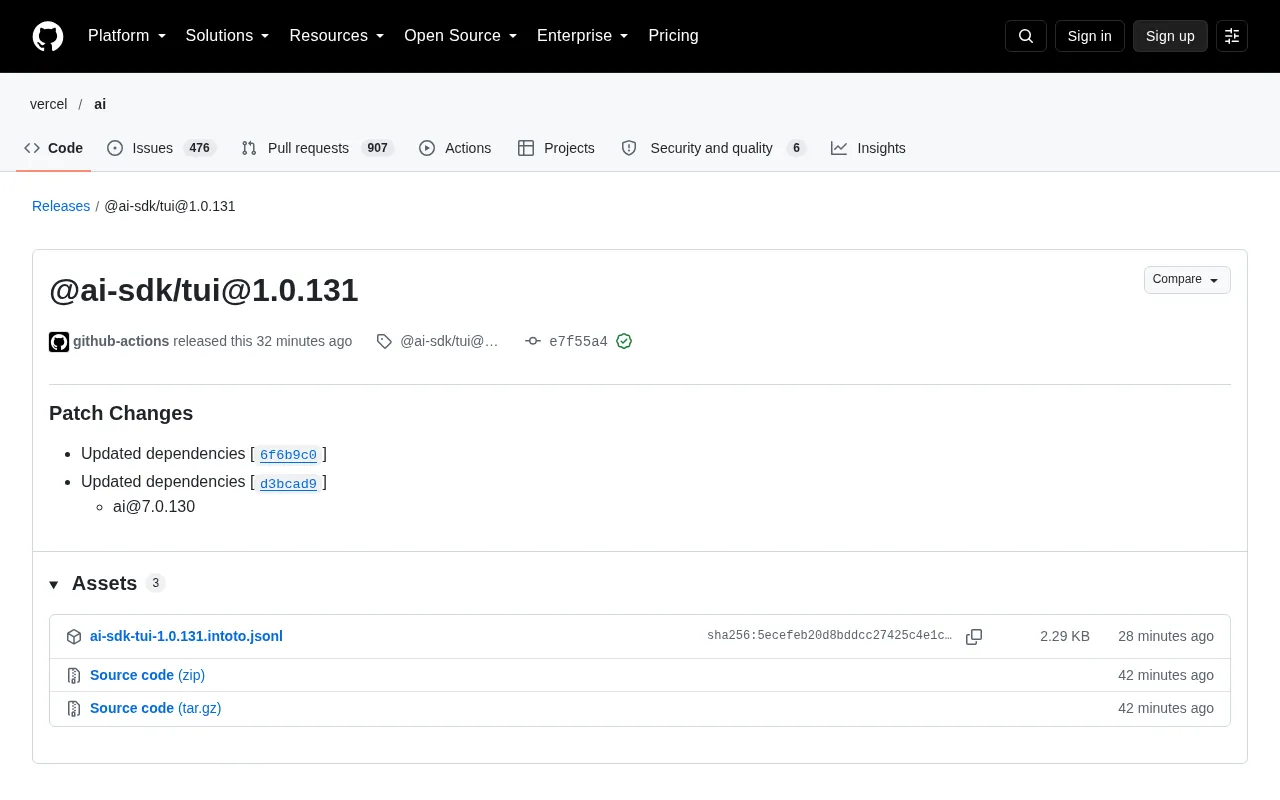This screenshot has height=800, width=1280.
Task: Expand the Open Source menu
Action: click(461, 36)
